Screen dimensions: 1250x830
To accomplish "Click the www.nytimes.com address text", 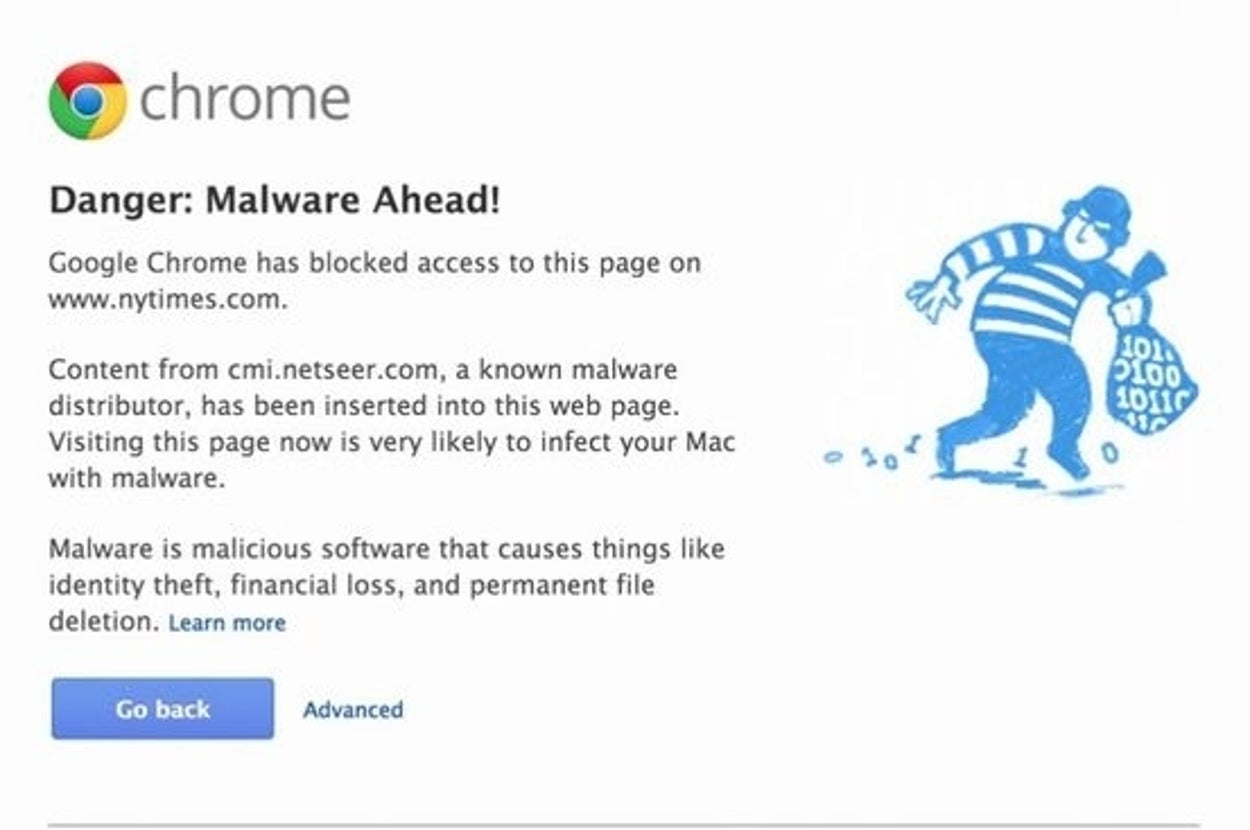I will coord(166,299).
